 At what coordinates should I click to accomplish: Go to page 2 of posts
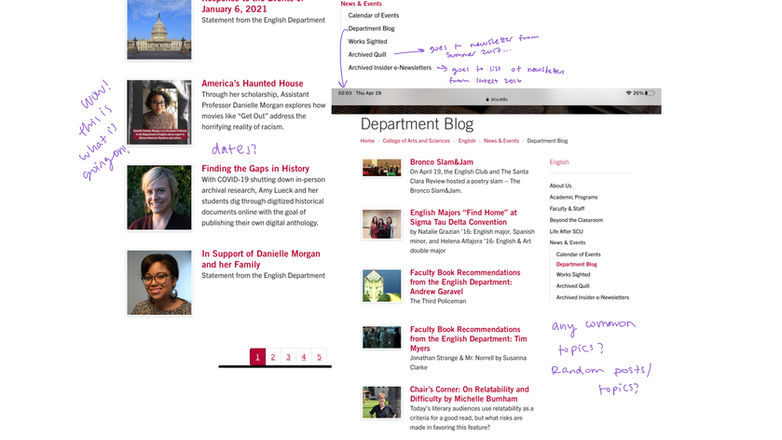coord(273,357)
